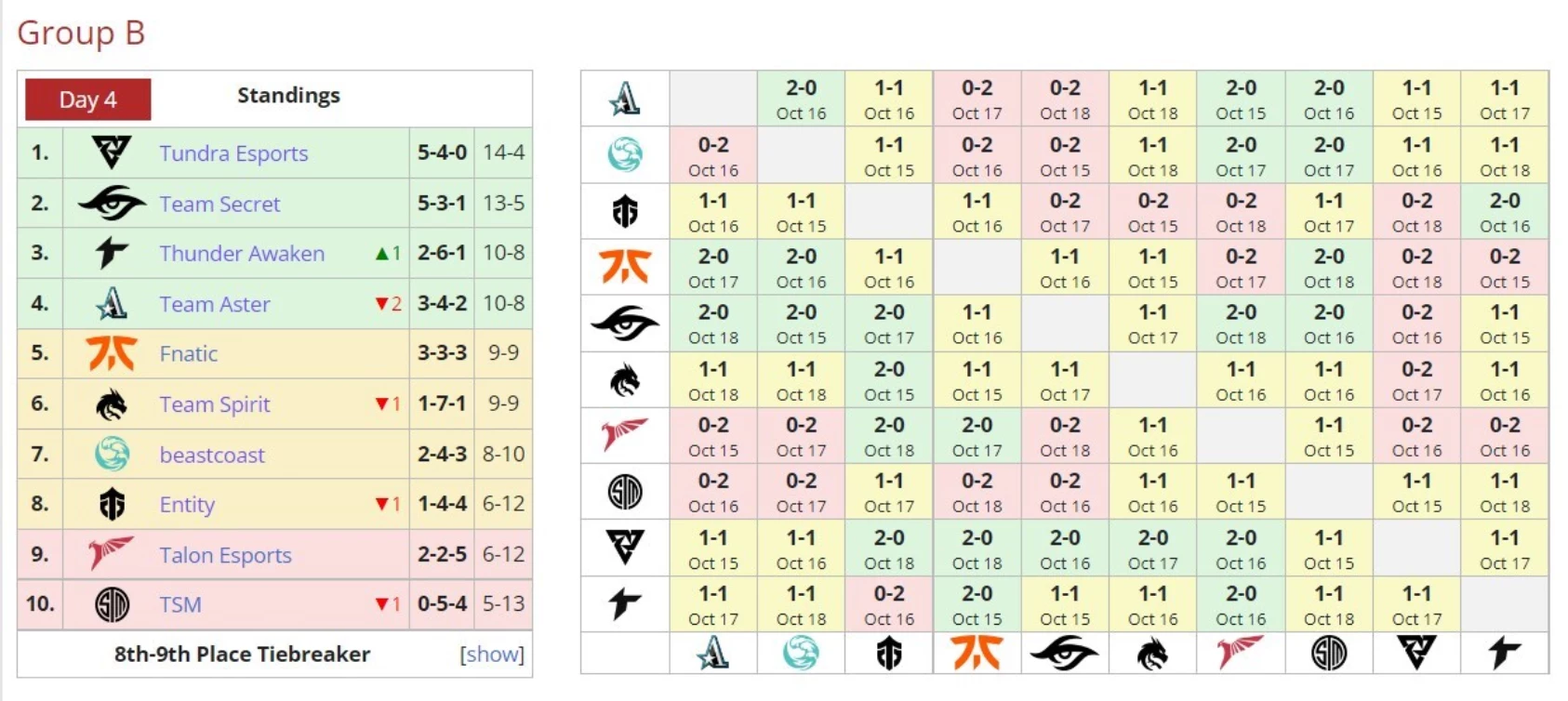Click TSM logo in standings row 10
This screenshot has width=1568, height=701.
pyautogui.click(x=112, y=604)
